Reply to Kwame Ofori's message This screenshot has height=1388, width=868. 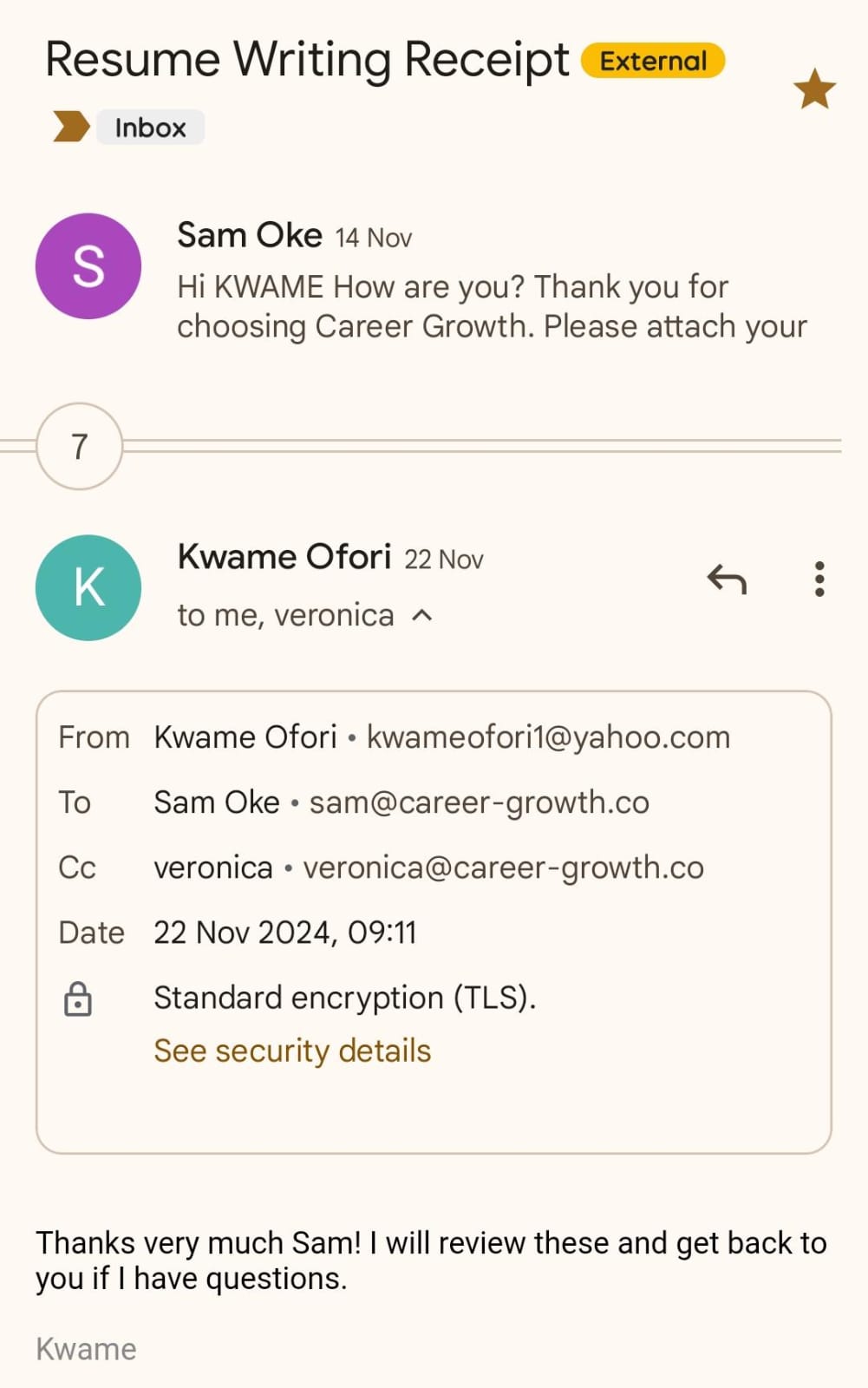pyautogui.click(x=727, y=579)
